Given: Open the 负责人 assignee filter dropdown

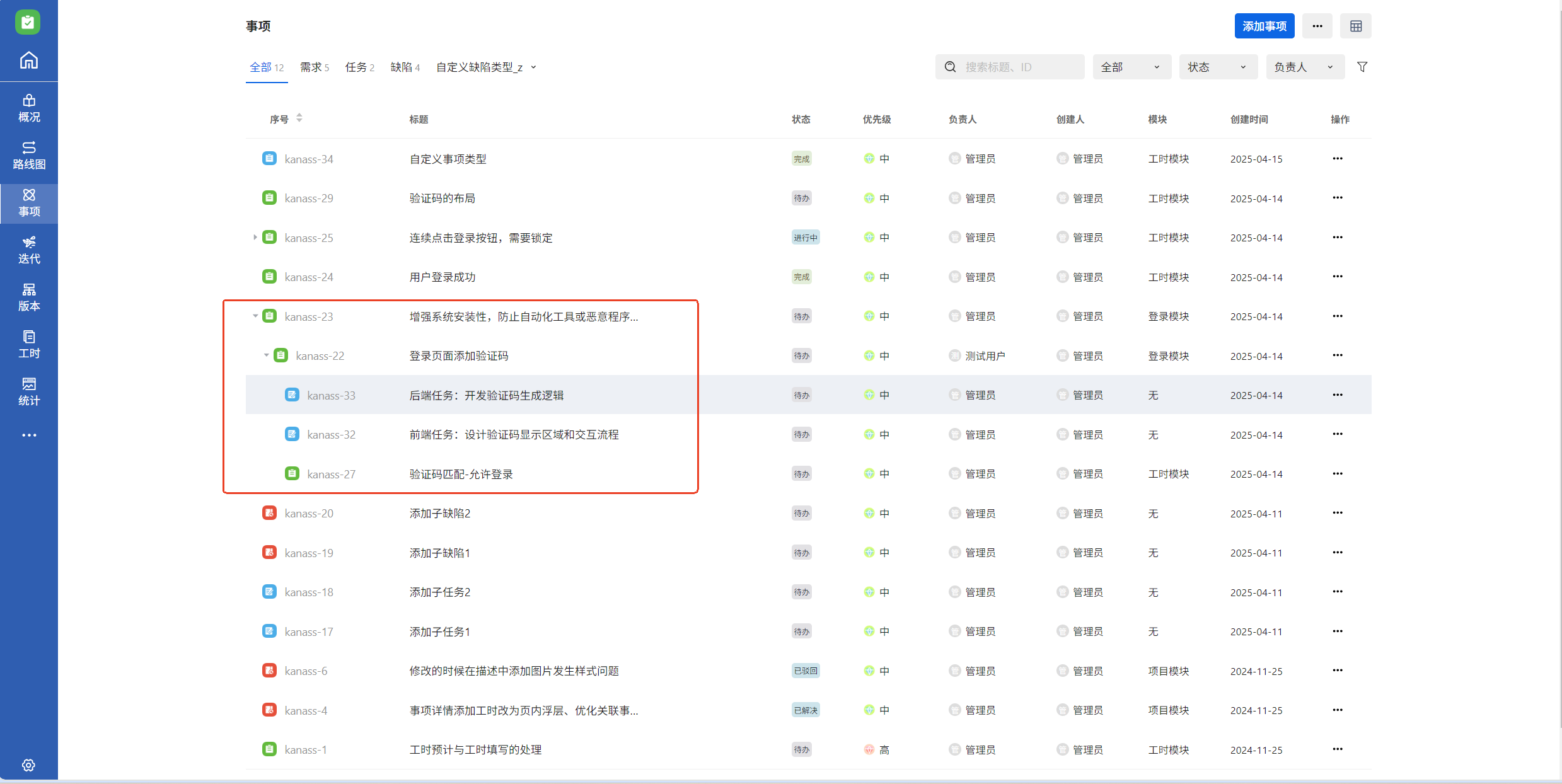Looking at the screenshot, I should tap(1304, 67).
